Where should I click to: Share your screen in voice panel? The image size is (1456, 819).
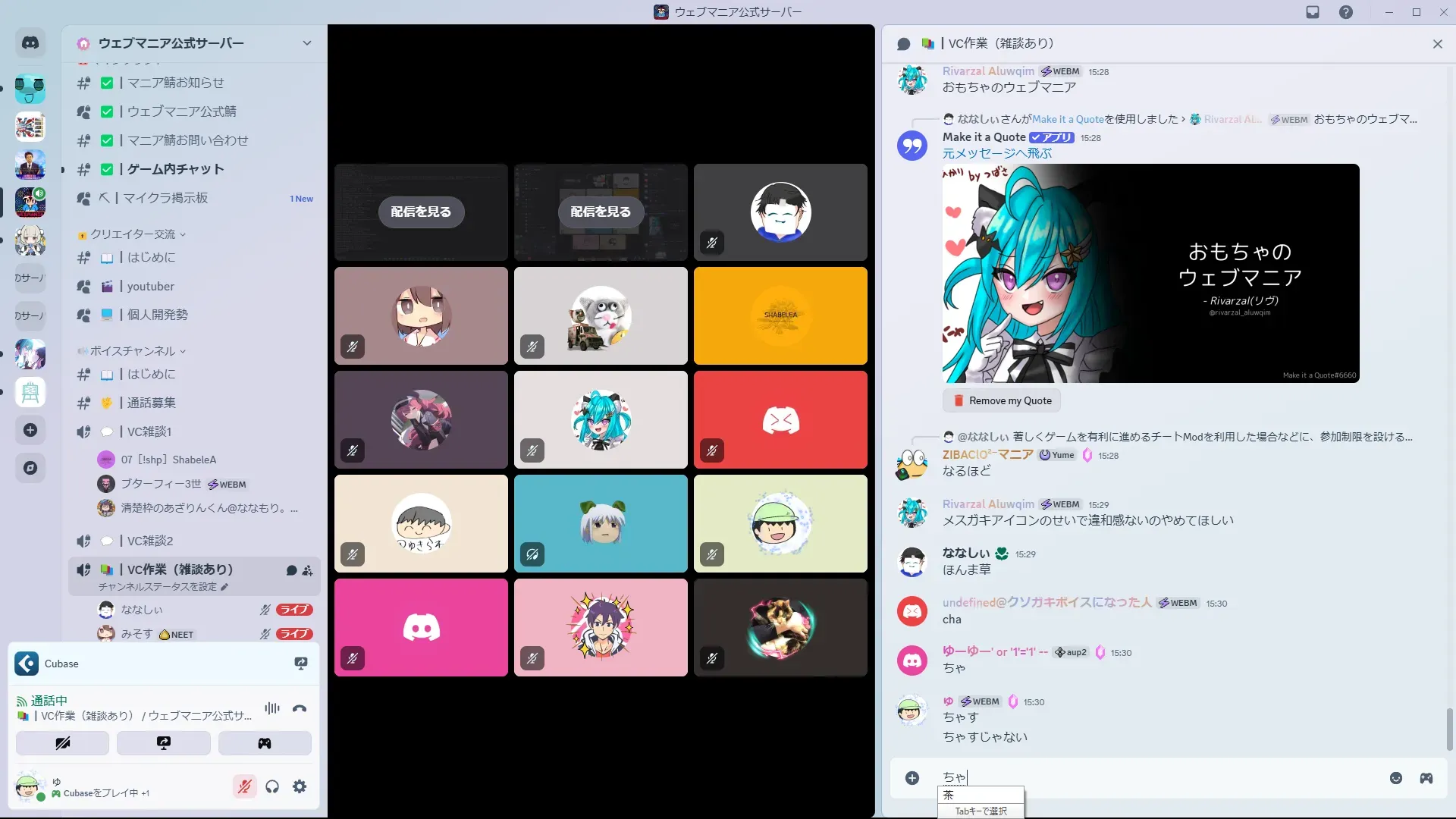[x=163, y=743]
